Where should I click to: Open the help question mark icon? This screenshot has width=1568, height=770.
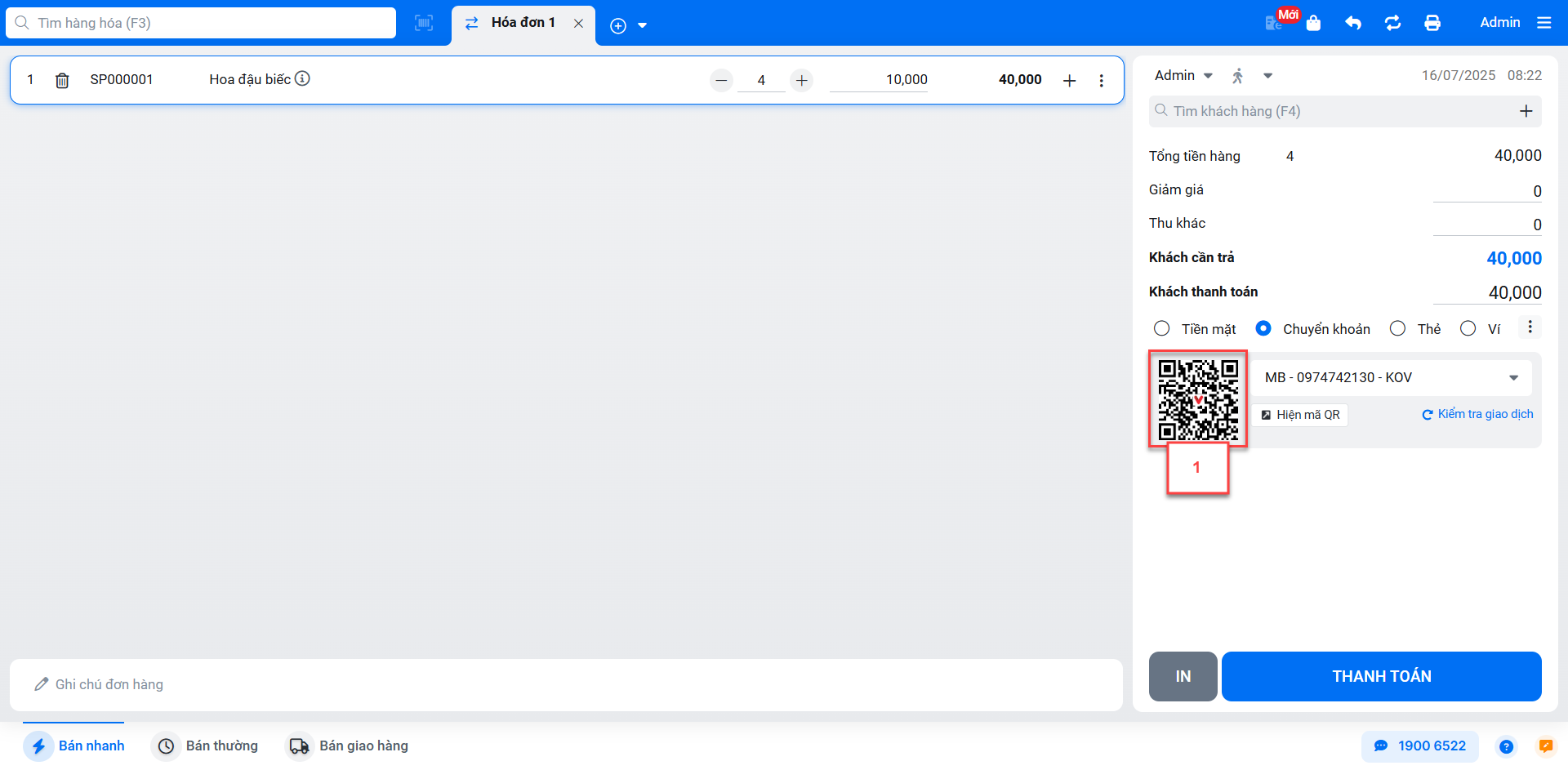1506,746
